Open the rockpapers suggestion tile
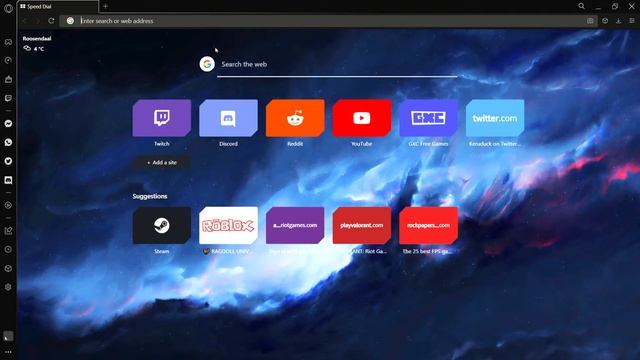The height and width of the screenshot is (360, 640). [428, 225]
